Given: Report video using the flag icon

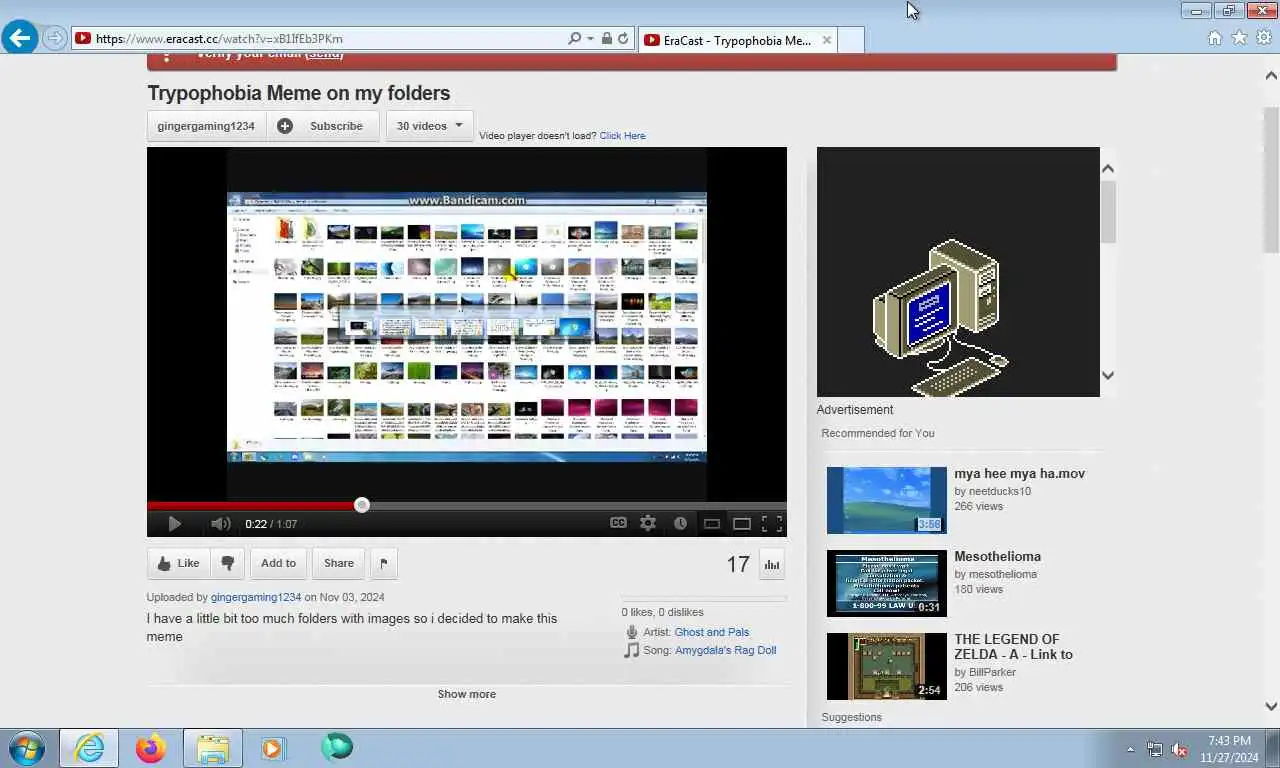Looking at the screenshot, I should coord(383,564).
